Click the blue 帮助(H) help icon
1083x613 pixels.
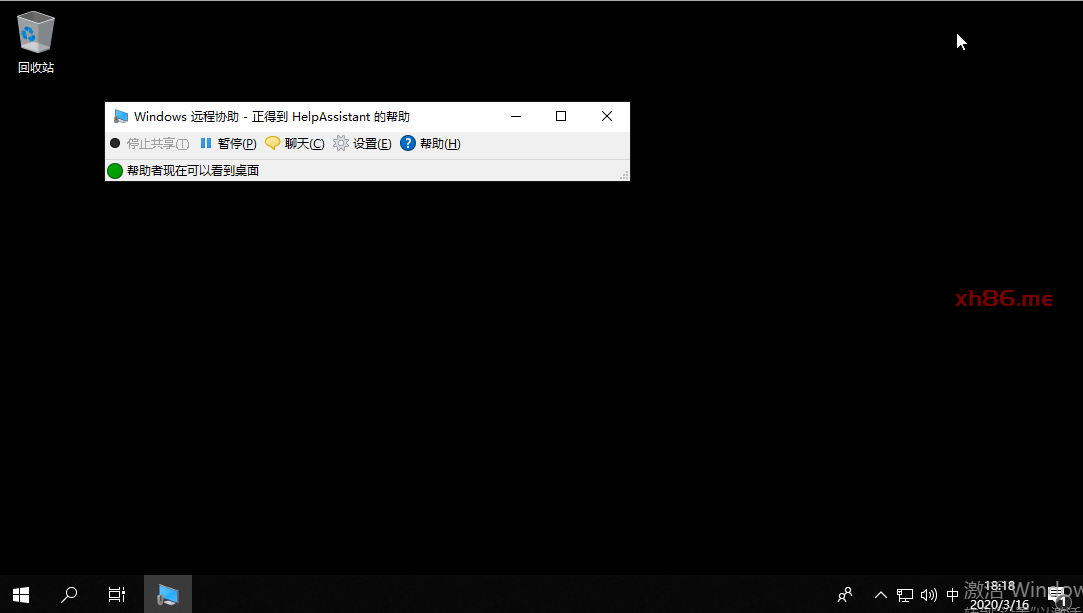[408, 144]
